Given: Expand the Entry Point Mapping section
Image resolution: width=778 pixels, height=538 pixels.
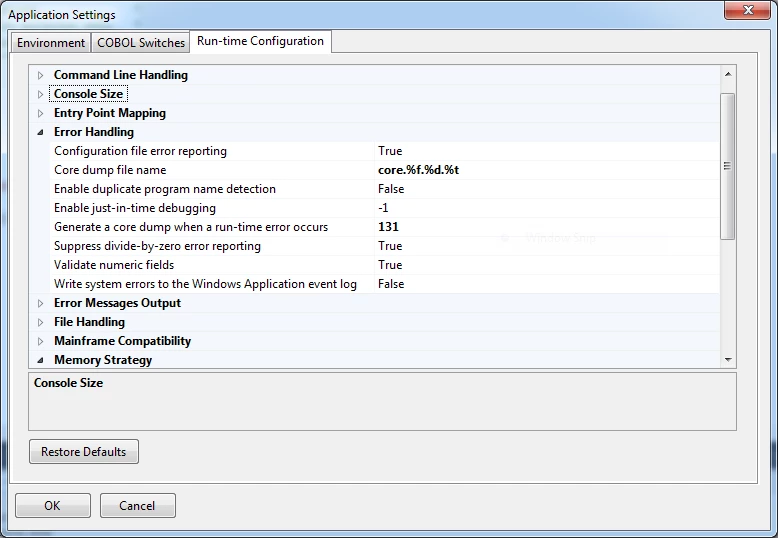Looking at the screenshot, I should point(41,113).
